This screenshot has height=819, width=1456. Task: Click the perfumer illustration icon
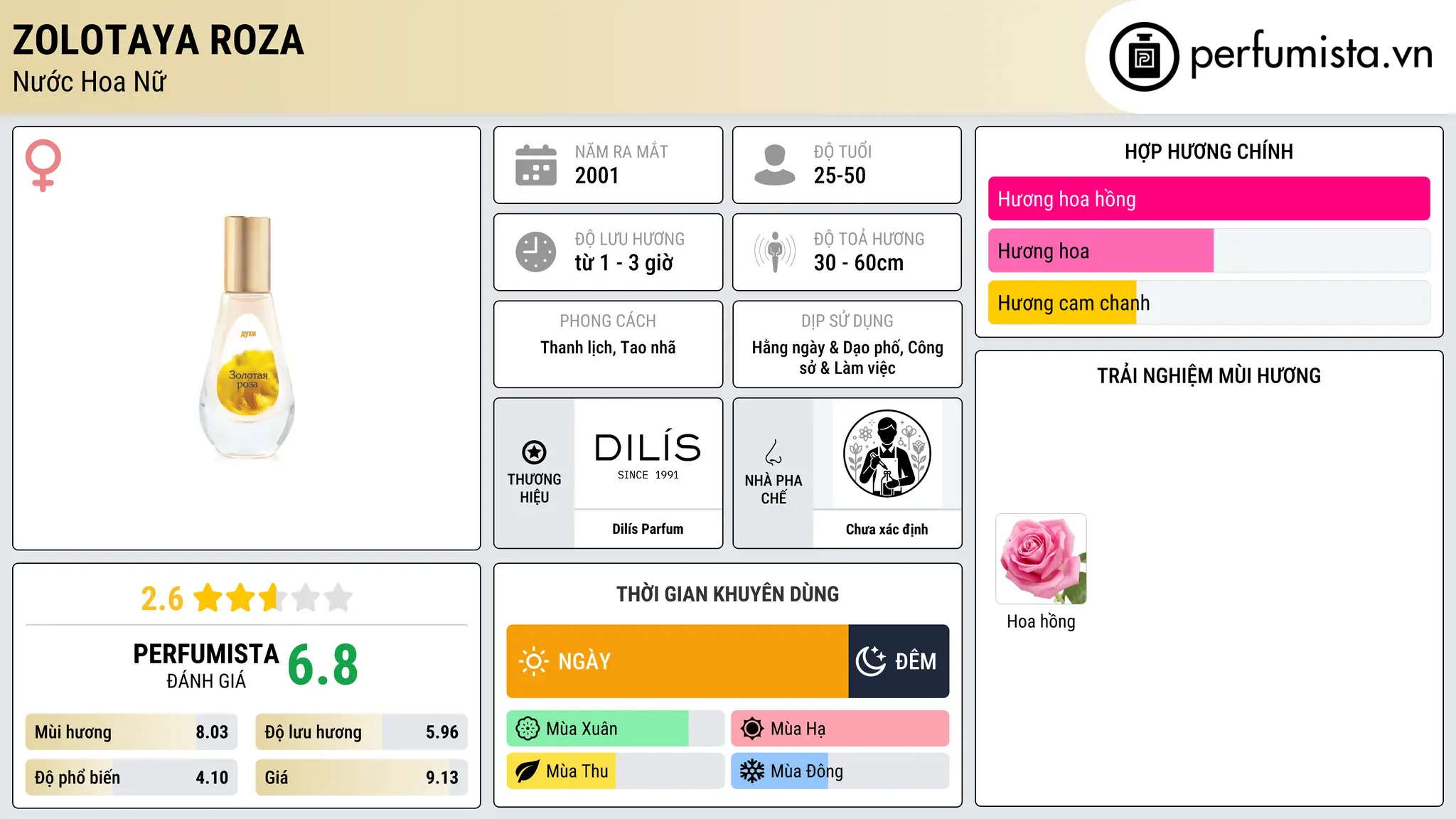tap(887, 454)
